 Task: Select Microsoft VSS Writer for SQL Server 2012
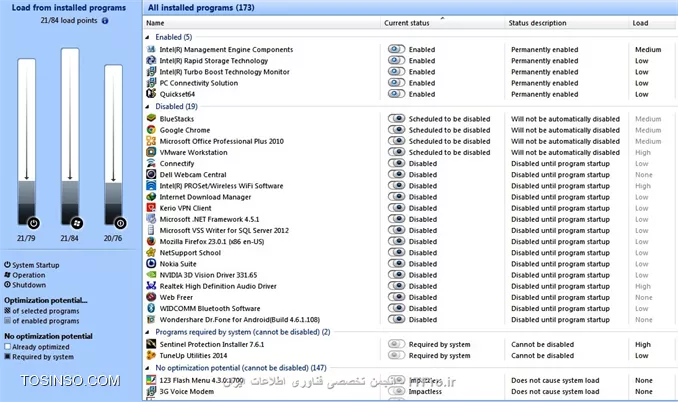point(224,230)
